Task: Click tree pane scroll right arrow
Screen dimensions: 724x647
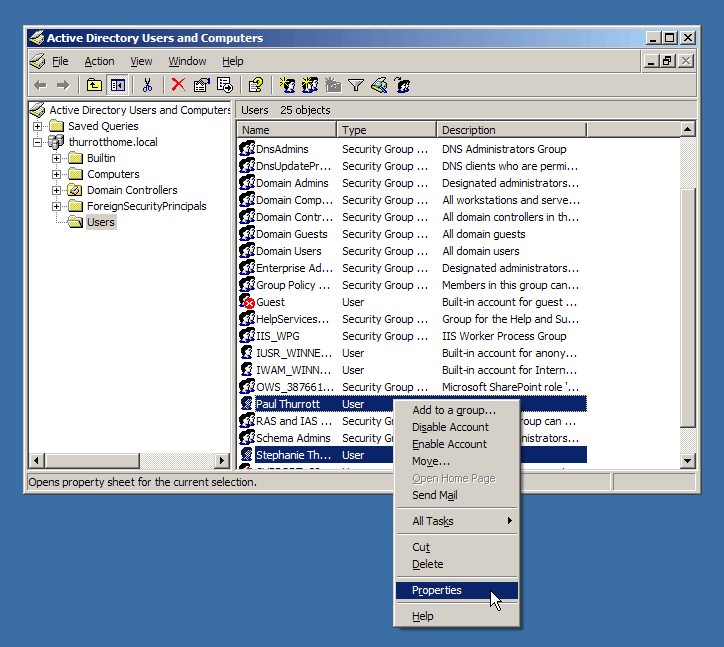Action: [x=222, y=460]
